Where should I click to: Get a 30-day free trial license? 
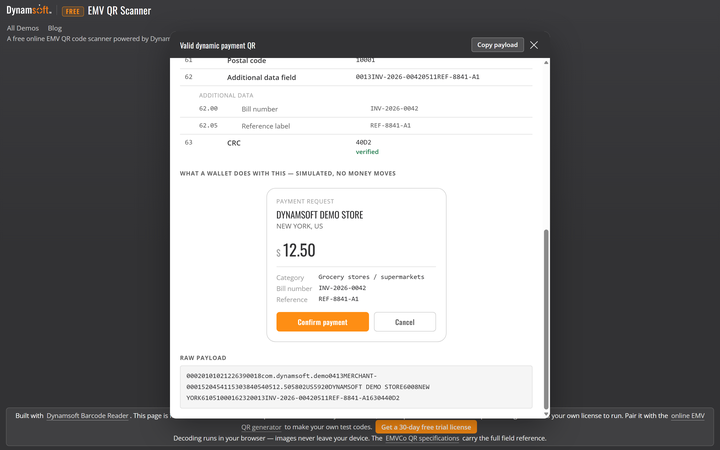426,427
